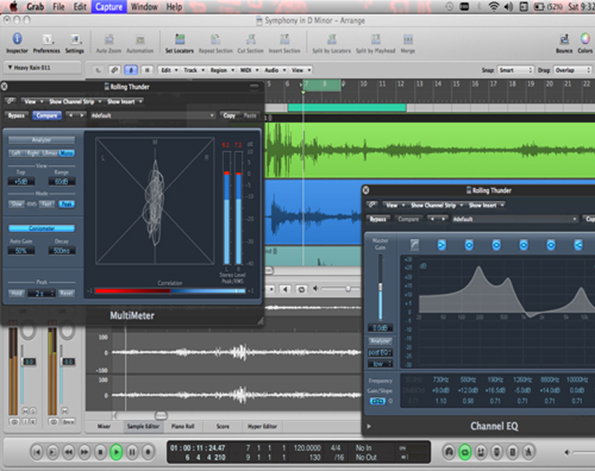Open the Snap Smart dropdown

pyautogui.click(x=515, y=70)
